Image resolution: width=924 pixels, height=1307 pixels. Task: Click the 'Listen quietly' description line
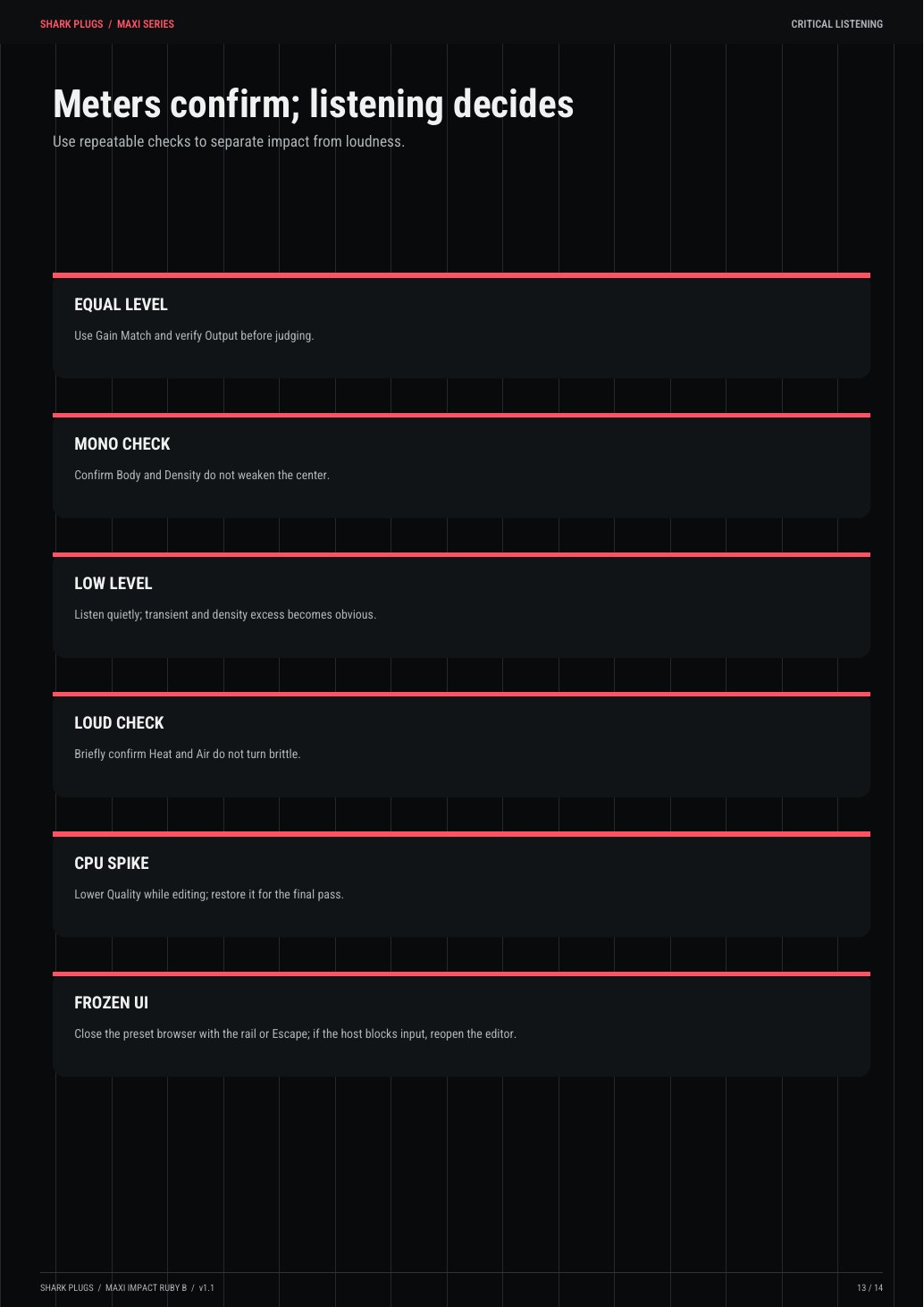point(225,615)
